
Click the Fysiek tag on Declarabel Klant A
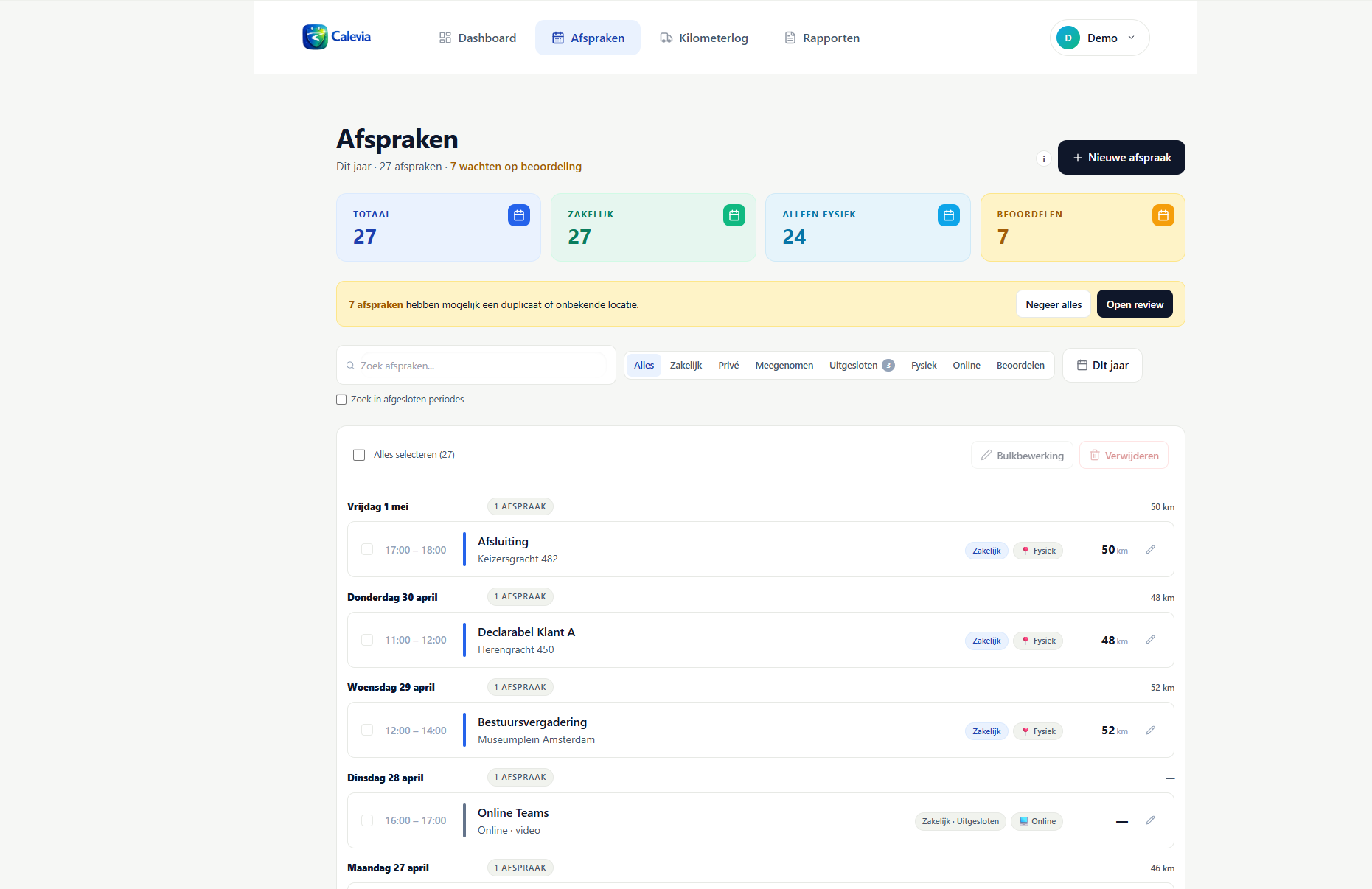click(x=1038, y=641)
